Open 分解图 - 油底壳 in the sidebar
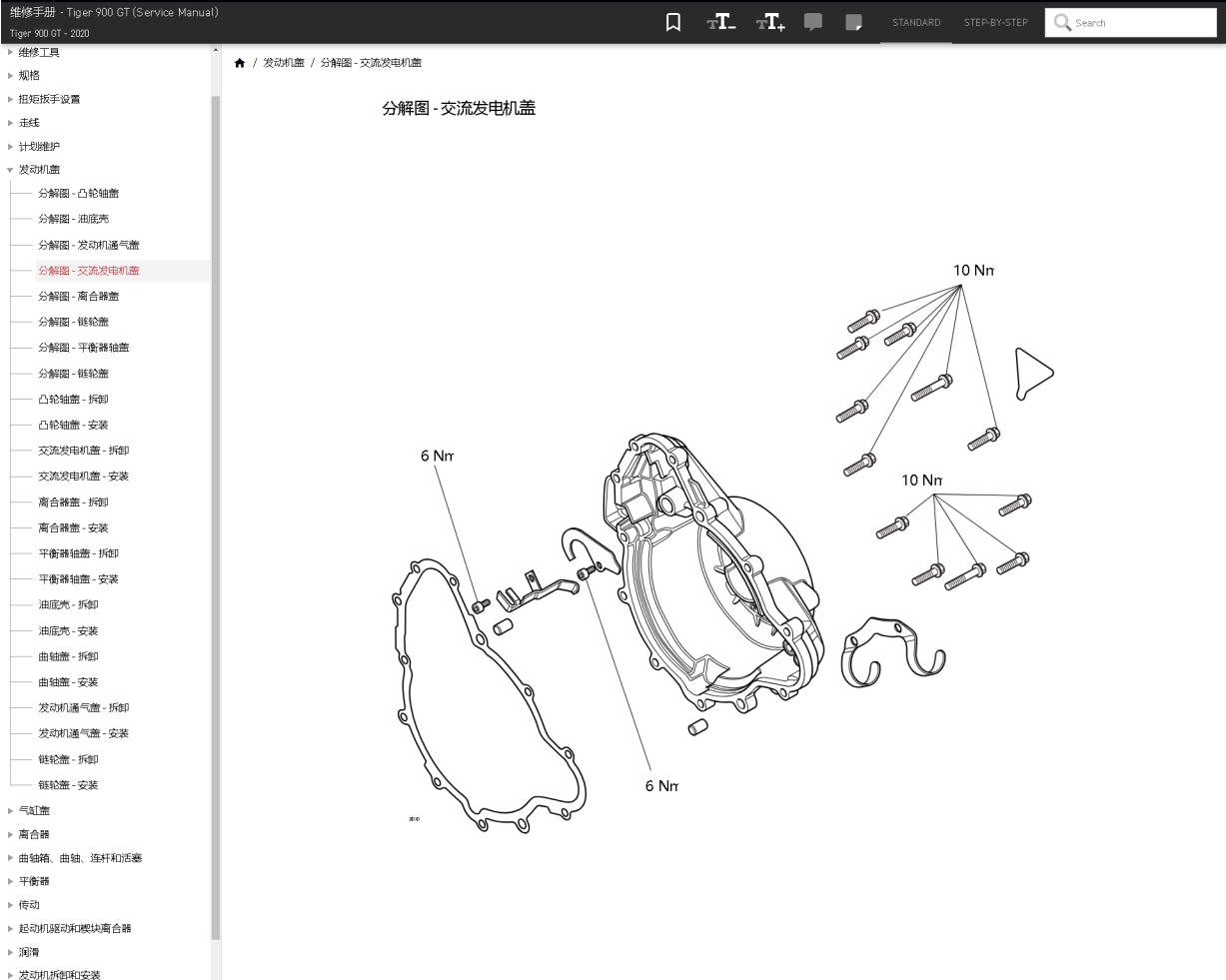 [x=74, y=219]
